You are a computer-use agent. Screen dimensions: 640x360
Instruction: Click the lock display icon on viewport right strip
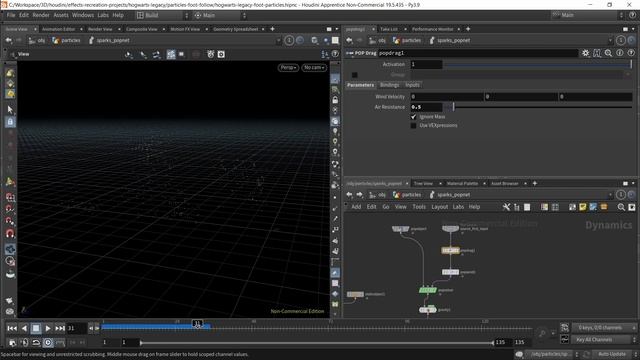(335, 100)
